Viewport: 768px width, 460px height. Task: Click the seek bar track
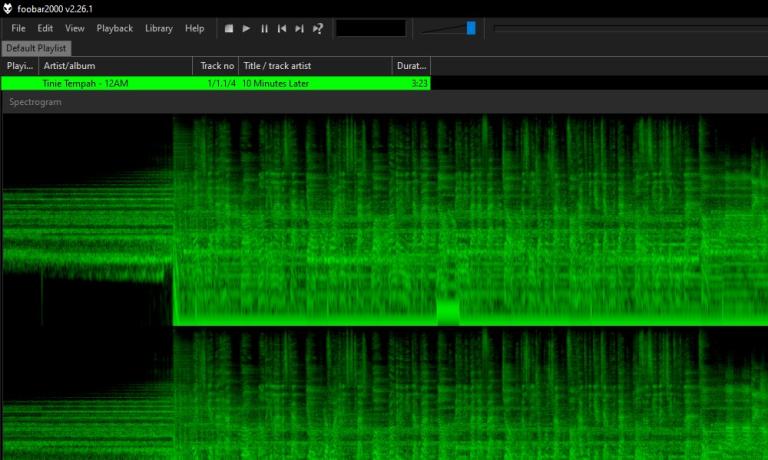[630, 28]
